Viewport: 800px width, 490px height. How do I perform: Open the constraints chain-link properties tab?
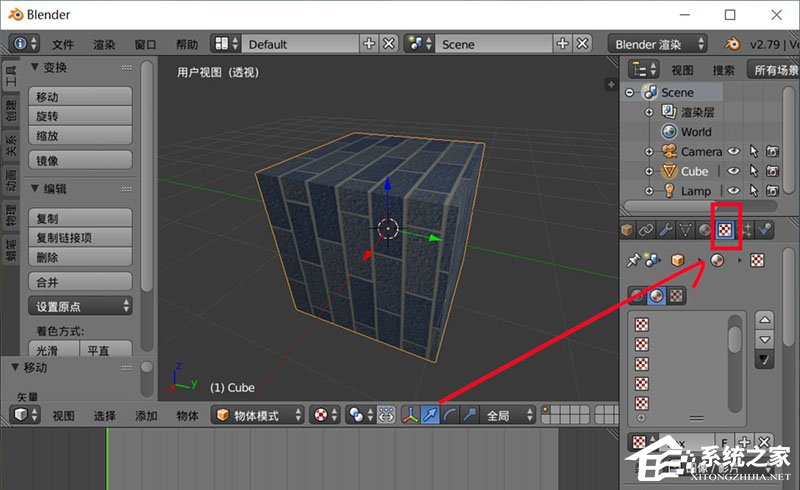tap(647, 230)
